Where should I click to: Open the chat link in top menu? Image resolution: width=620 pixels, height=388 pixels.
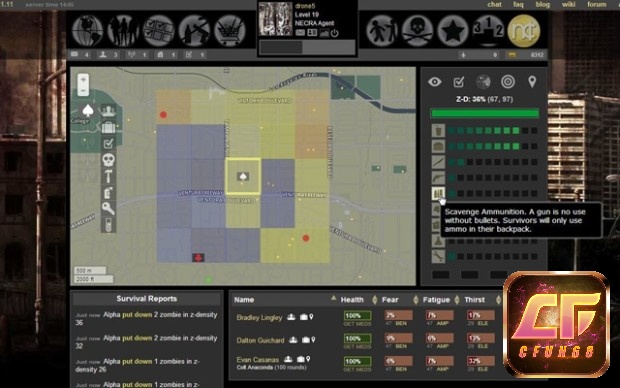tap(494, 4)
